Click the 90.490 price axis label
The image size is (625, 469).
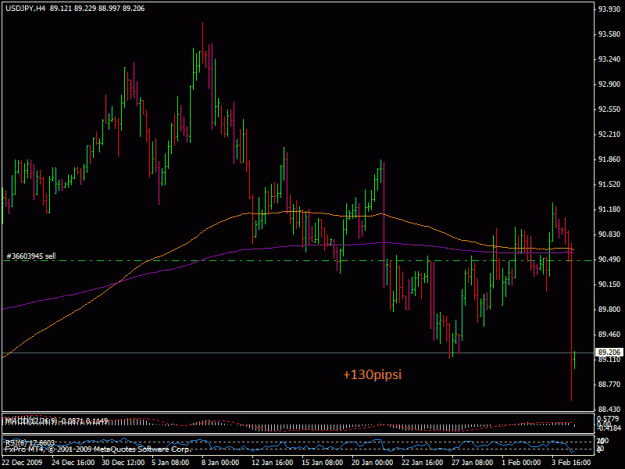pos(609,259)
